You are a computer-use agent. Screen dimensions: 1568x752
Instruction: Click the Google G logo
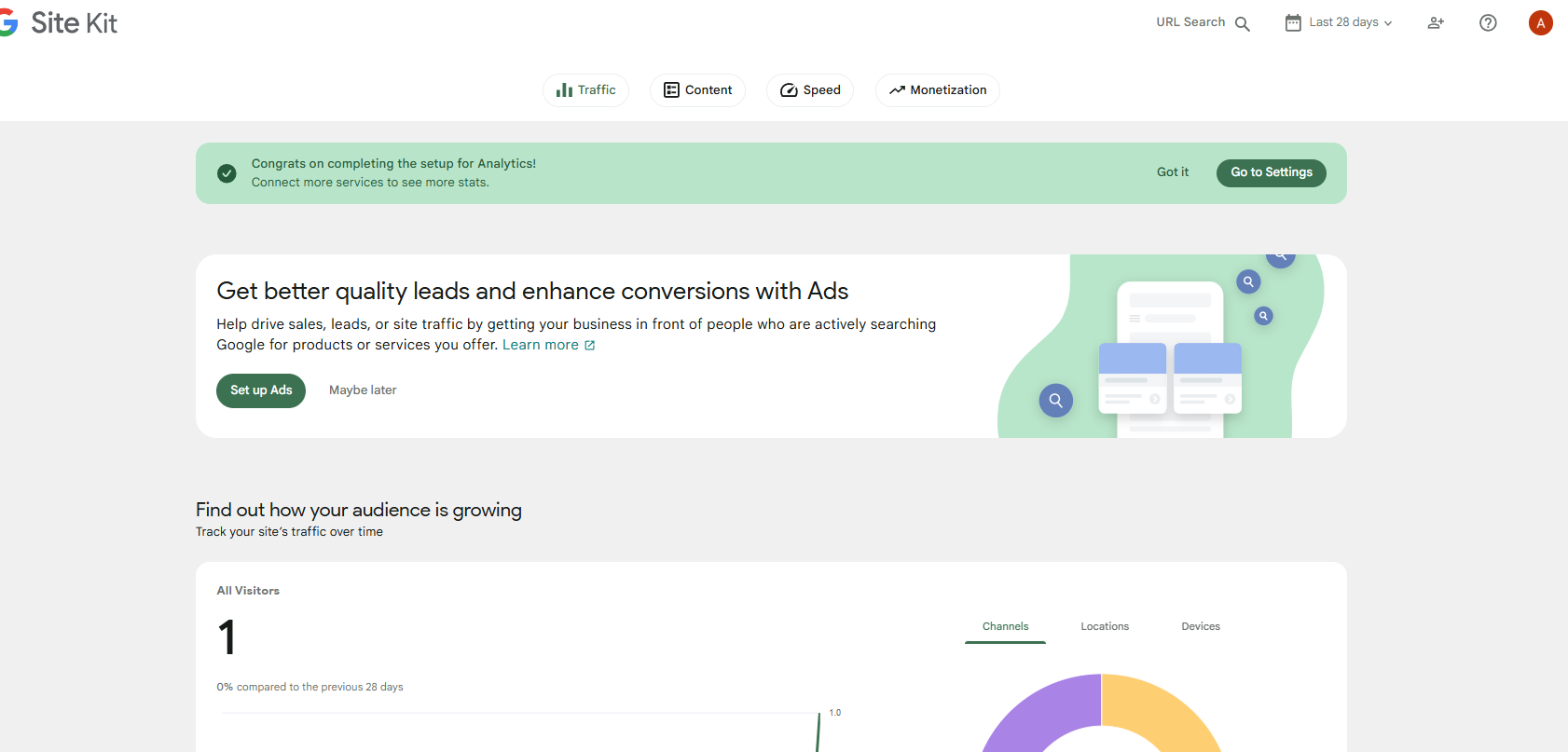click(x=8, y=23)
